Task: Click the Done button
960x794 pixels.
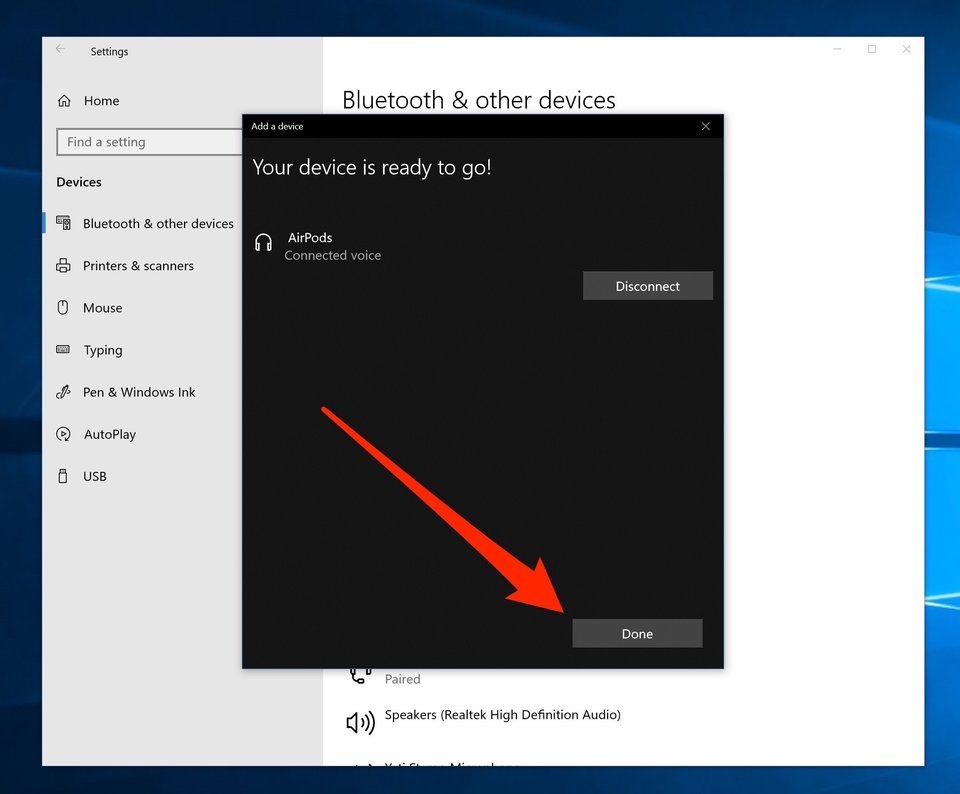Action: tap(637, 633)
